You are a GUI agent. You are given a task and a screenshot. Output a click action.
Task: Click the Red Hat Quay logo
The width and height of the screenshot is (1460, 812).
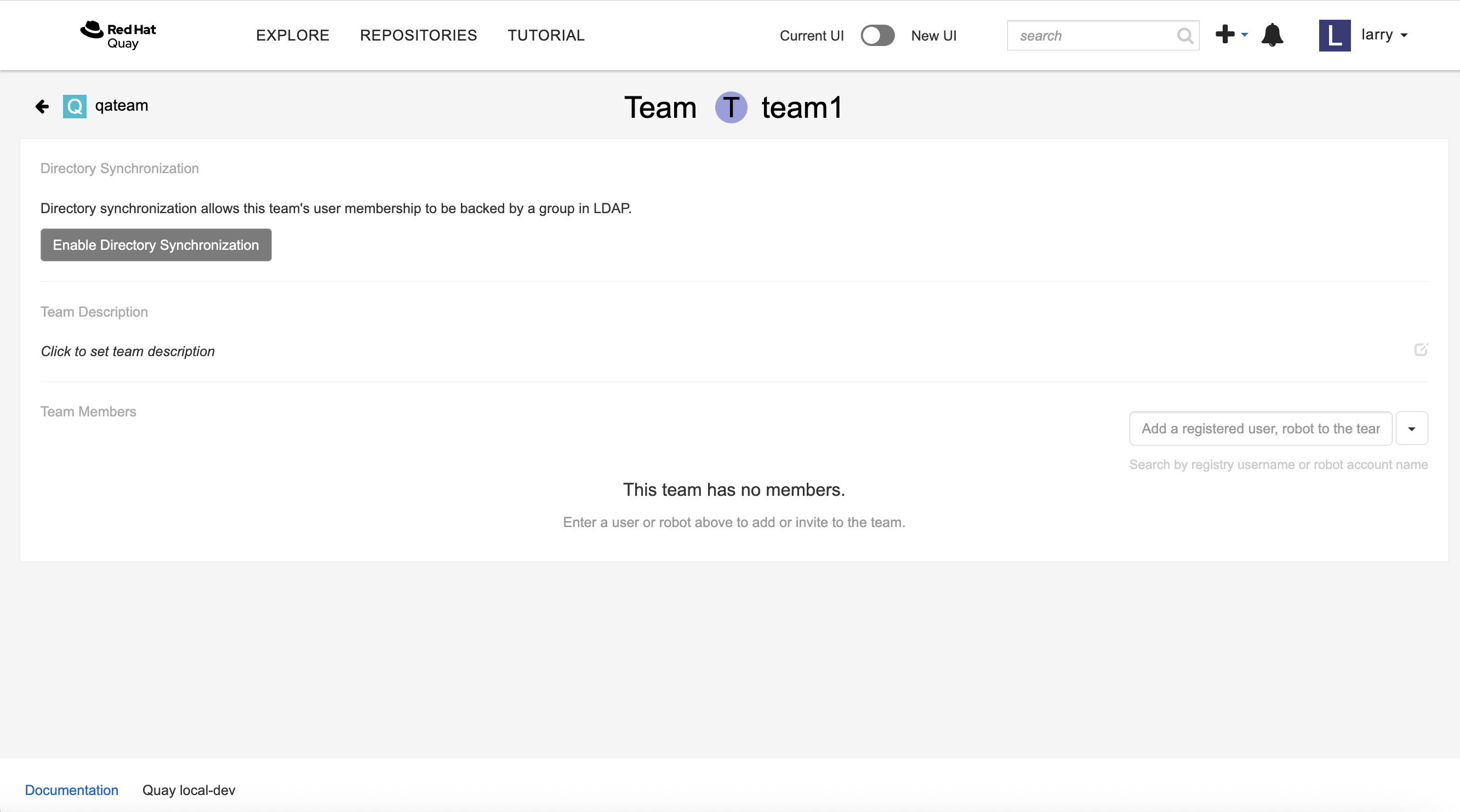[118, 35]
